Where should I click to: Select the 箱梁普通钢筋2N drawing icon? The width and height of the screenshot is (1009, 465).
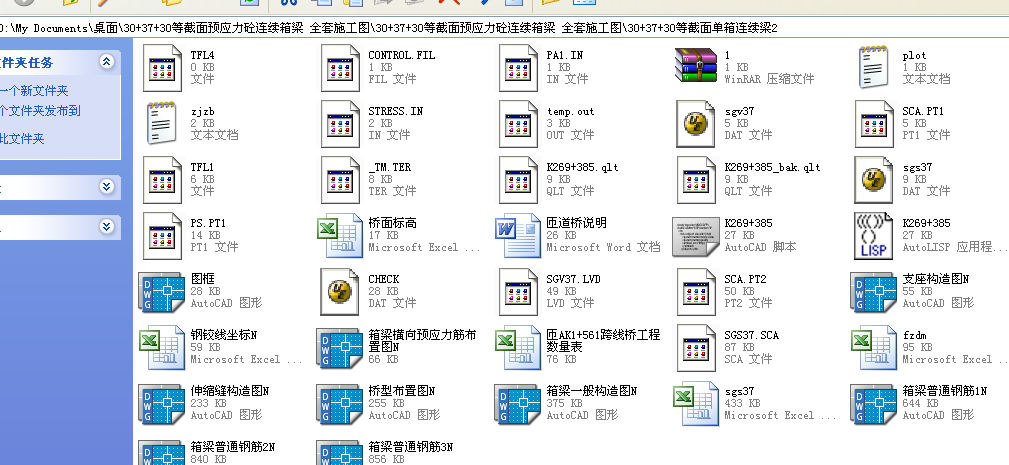coord(162,452)
